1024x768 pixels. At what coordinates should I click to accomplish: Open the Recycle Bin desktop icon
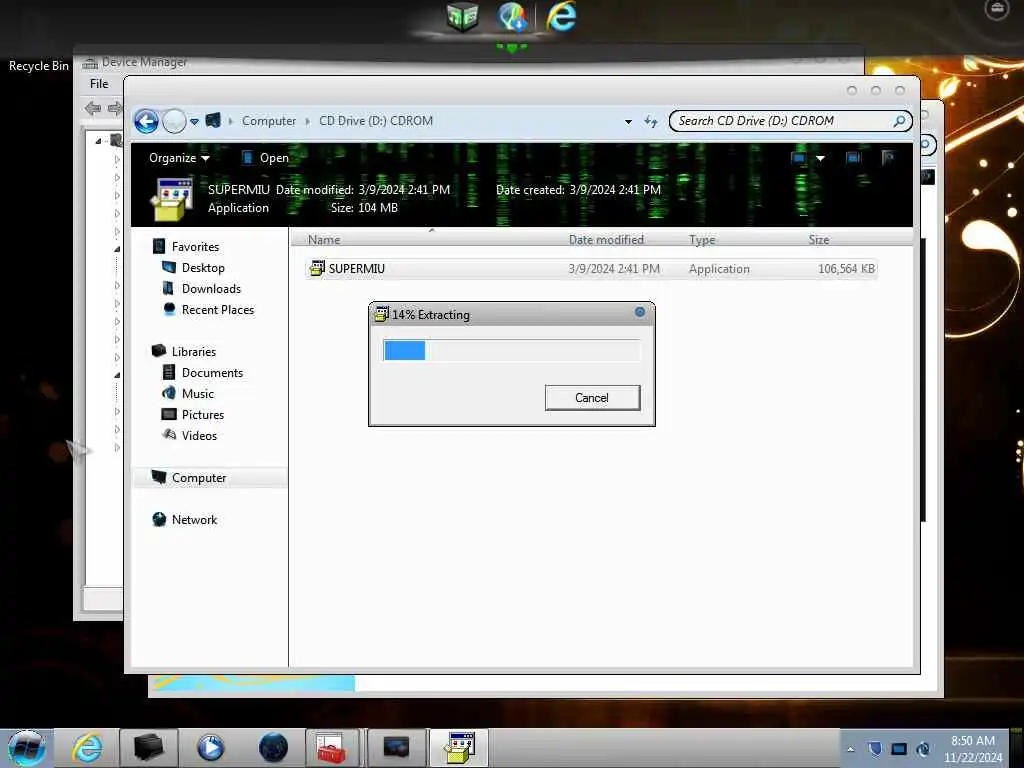pyautogui.click(x=39, y=65)
